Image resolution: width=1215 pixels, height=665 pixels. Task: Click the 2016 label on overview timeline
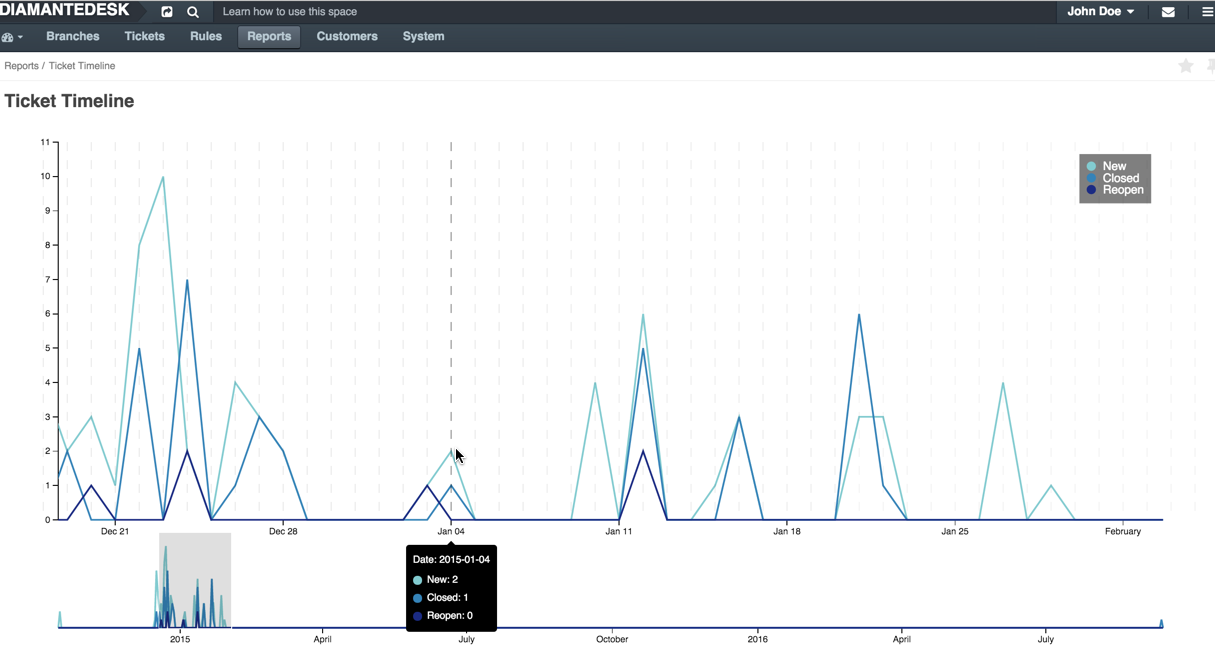(758, 639)
